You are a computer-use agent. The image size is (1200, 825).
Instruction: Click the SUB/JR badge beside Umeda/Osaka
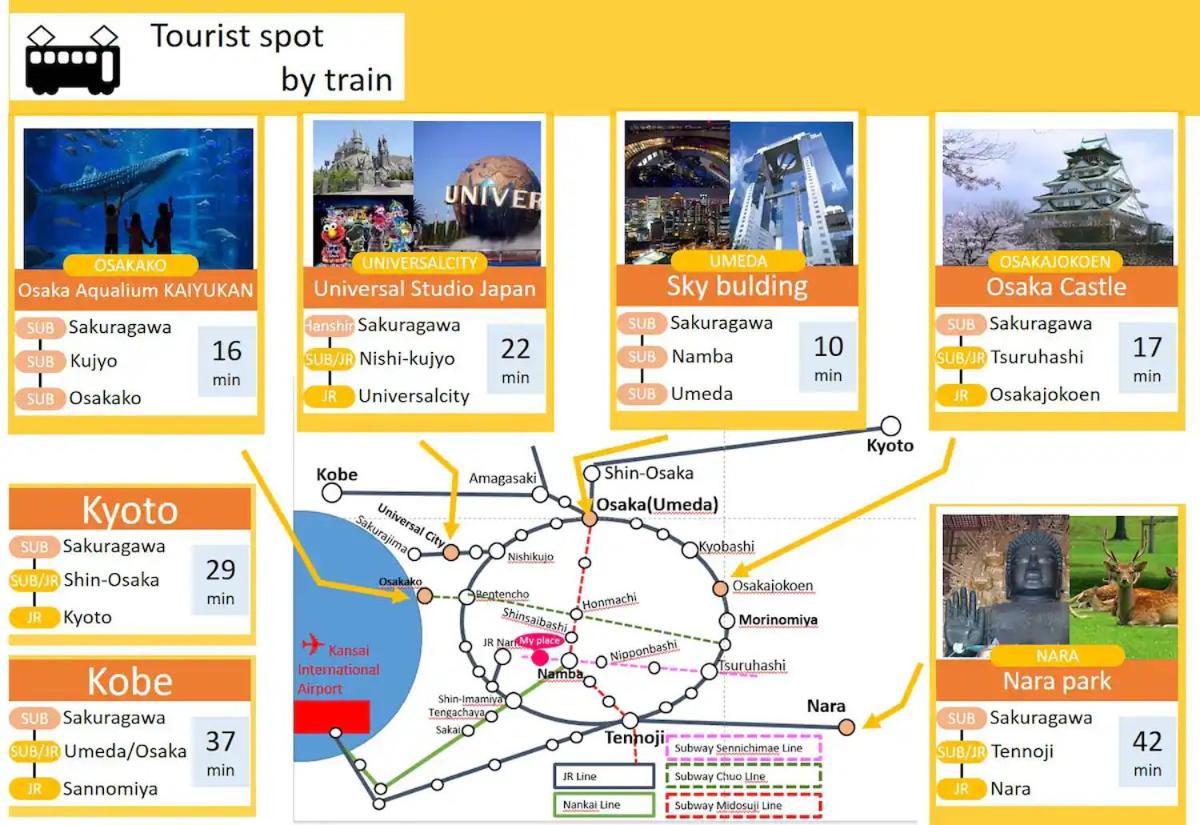pyautogui.click(x=35, y=751)
